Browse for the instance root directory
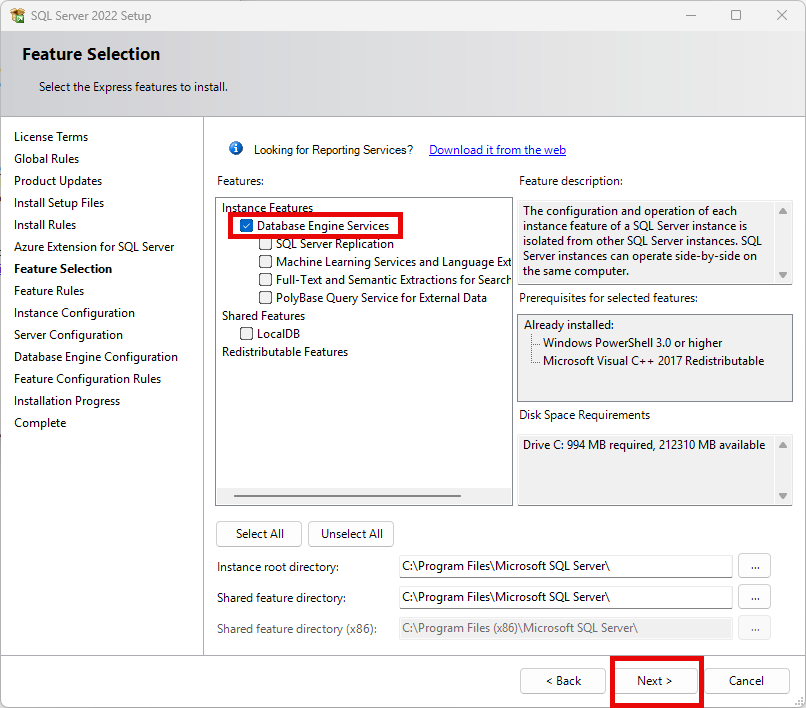 tap(755, 566)
